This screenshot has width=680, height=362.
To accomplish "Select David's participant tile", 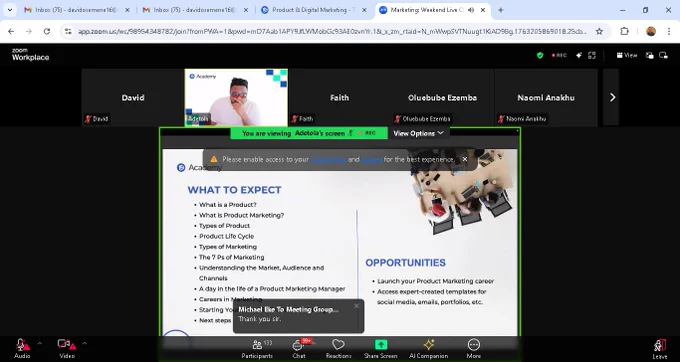I will (x=133, y=98).
